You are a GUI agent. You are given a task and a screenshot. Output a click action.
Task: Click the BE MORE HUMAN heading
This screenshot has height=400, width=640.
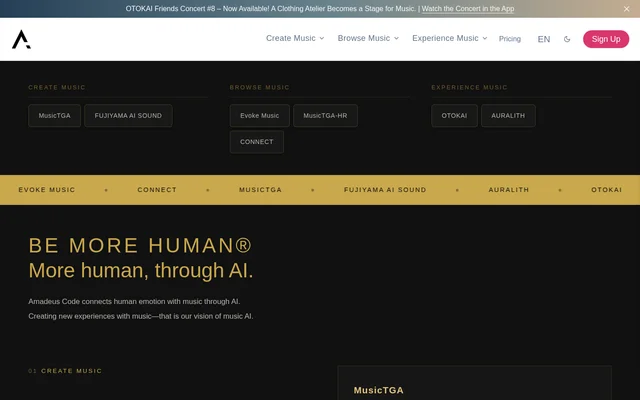[140, 245]
